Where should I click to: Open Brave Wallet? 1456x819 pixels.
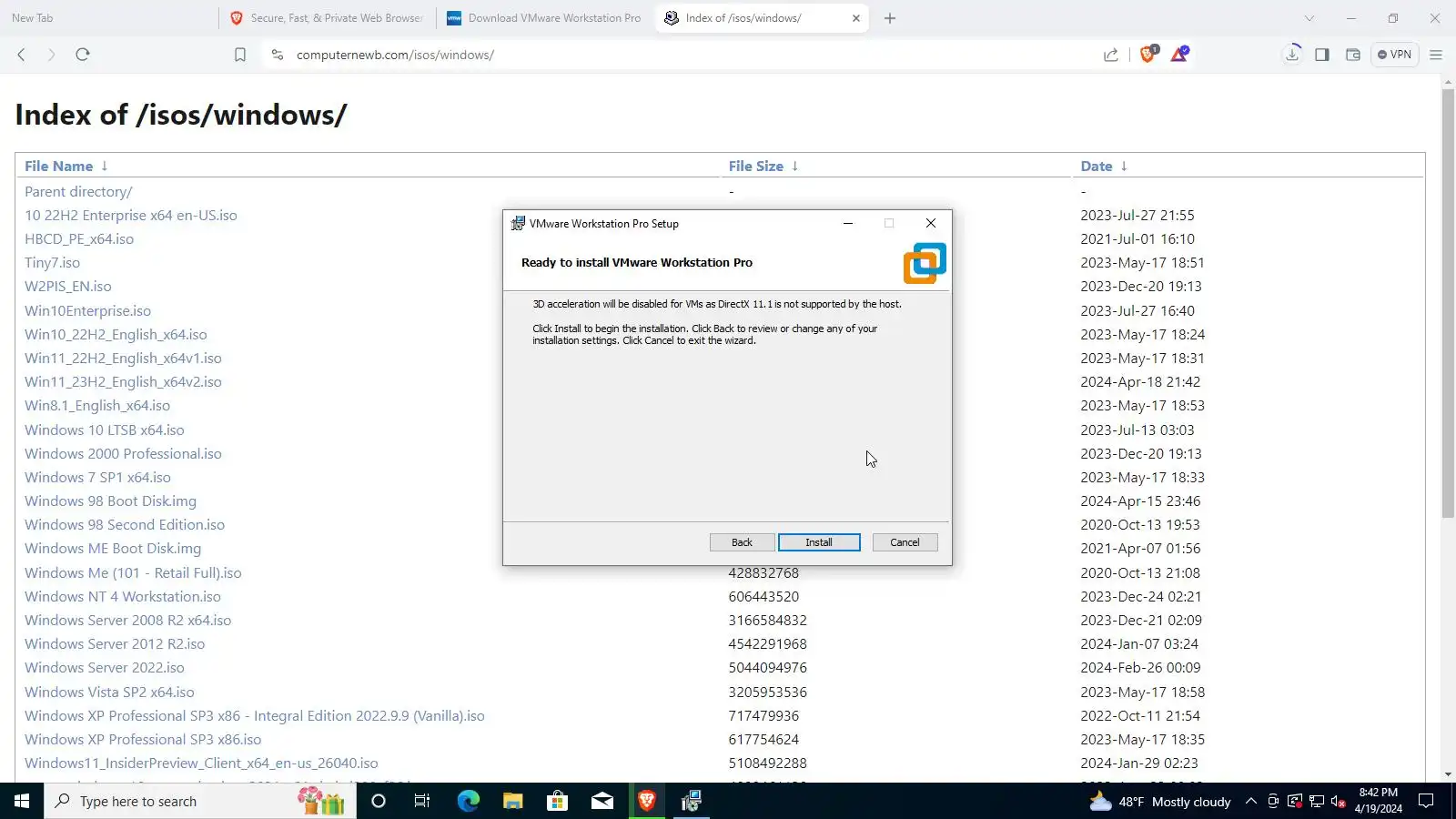pyautogui.click(x=1353, y=55)
